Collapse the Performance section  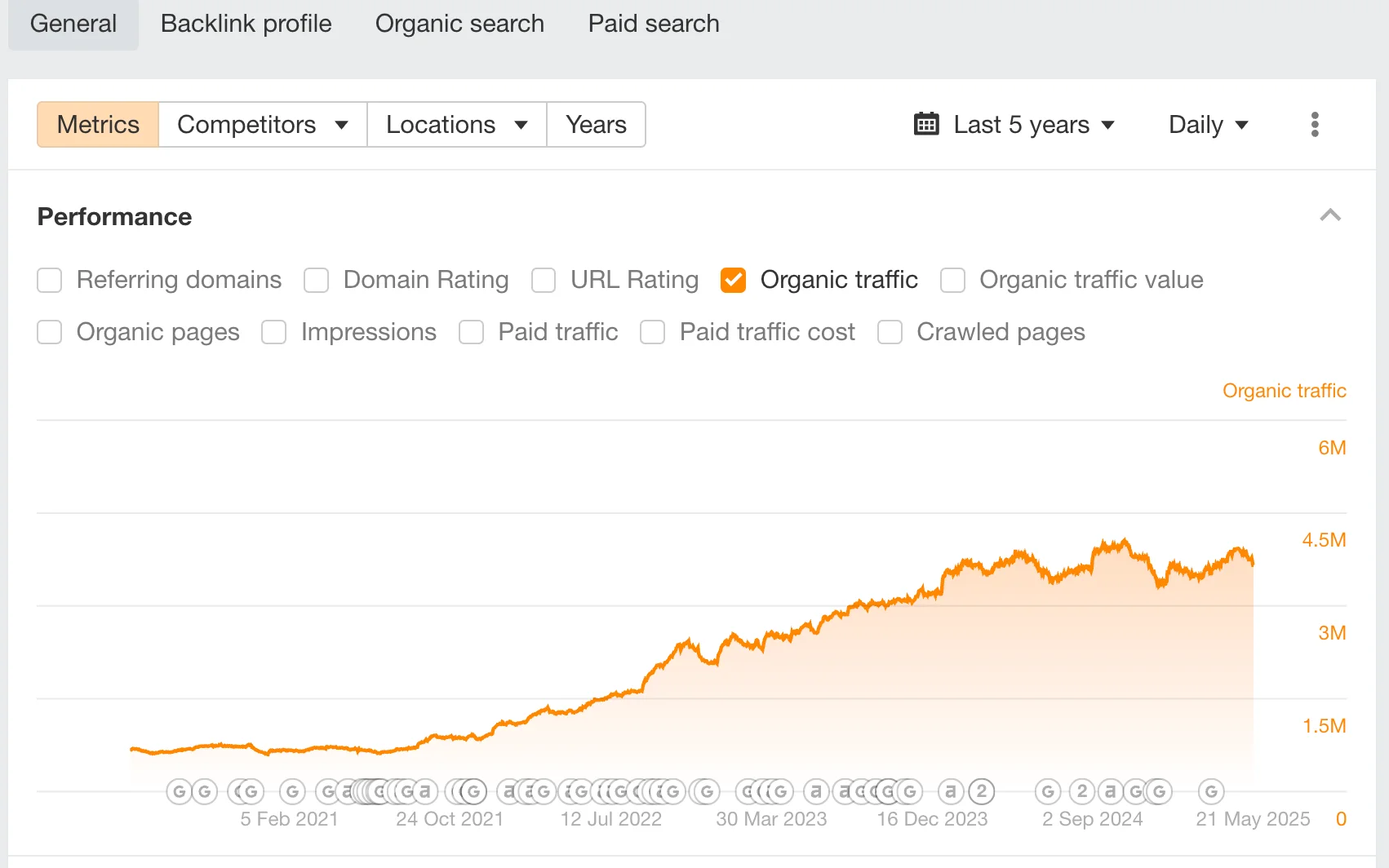point(1330,215)
